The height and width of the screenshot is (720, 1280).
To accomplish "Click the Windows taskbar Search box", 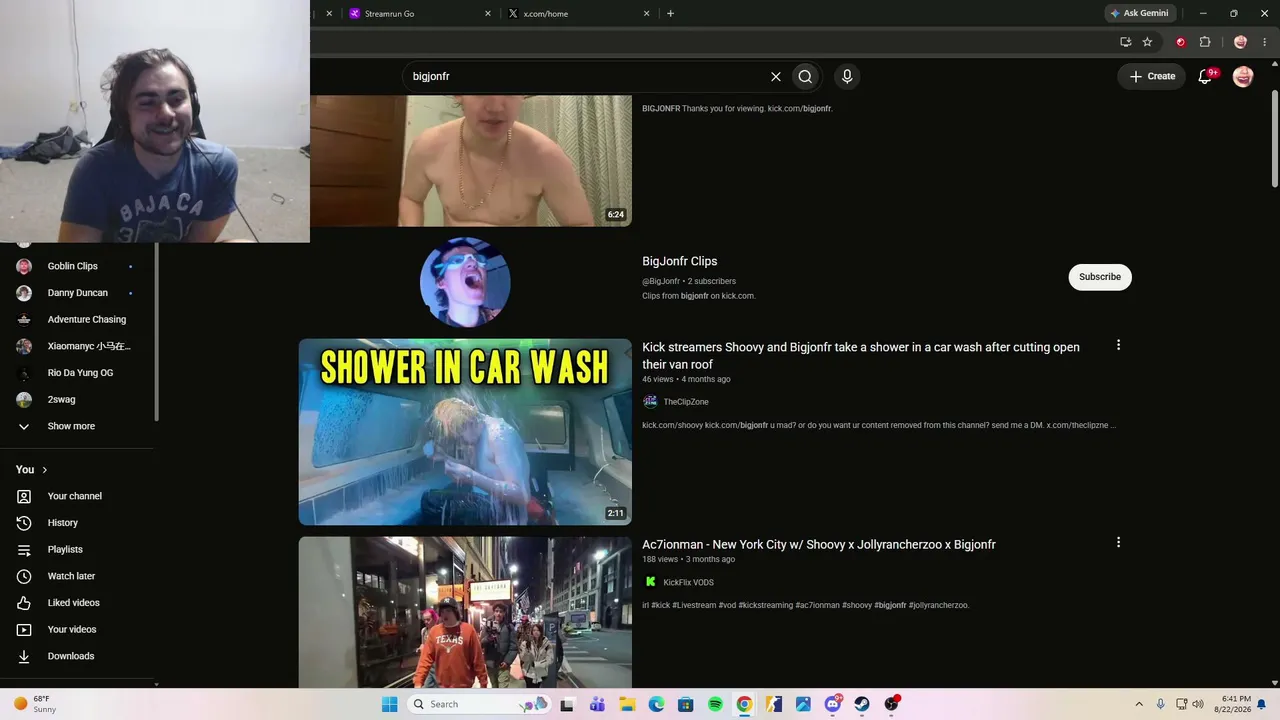I will pos(481,704).
